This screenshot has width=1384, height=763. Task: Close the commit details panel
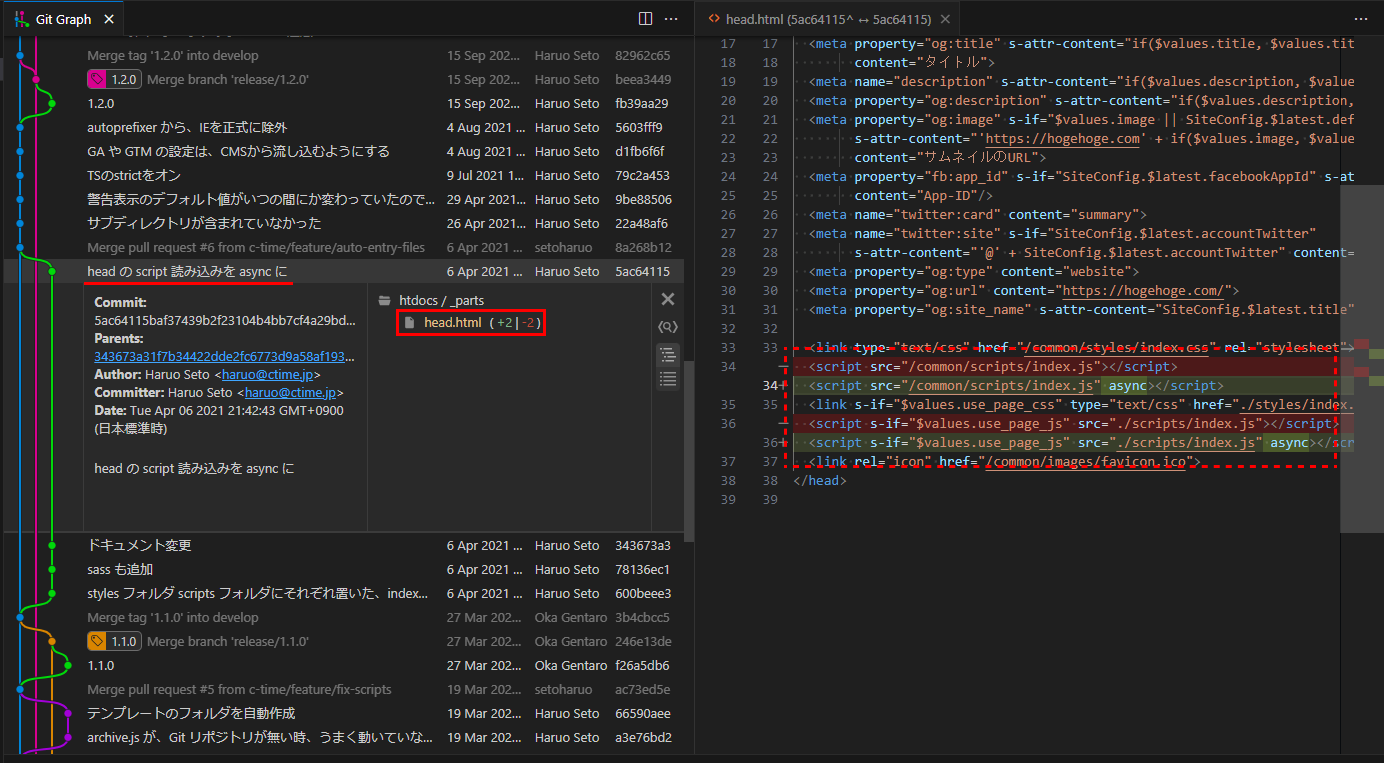point(668,299)
